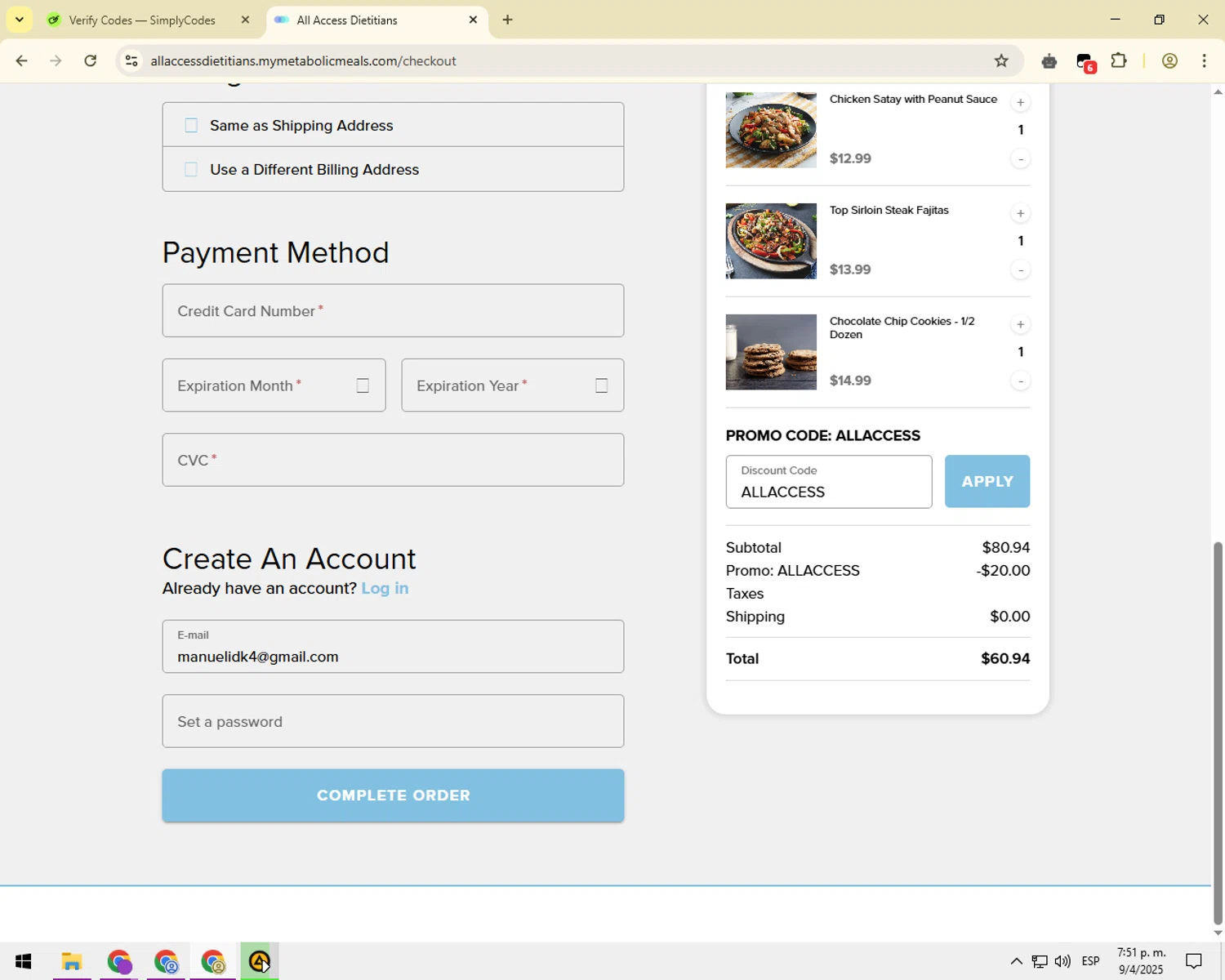Open Chrome three-dot menu
1225x980 pixels.
point(1204,60)
